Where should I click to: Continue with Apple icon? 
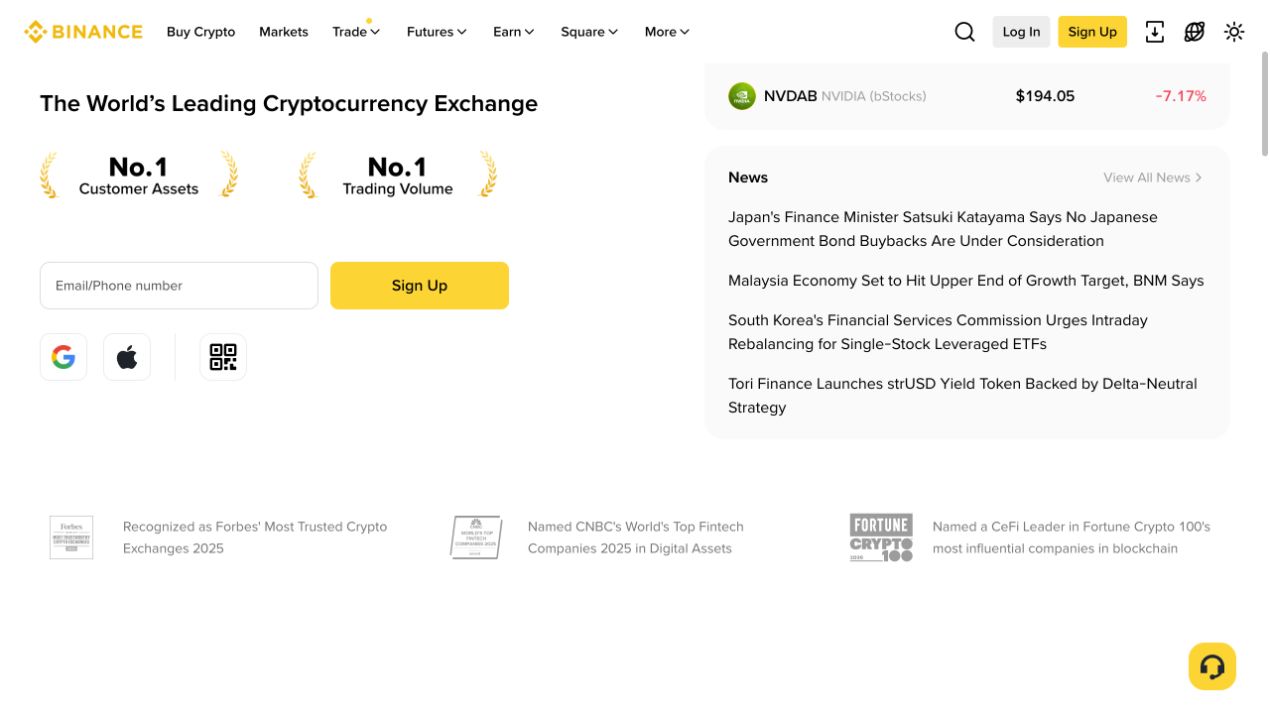coord(127,357)
